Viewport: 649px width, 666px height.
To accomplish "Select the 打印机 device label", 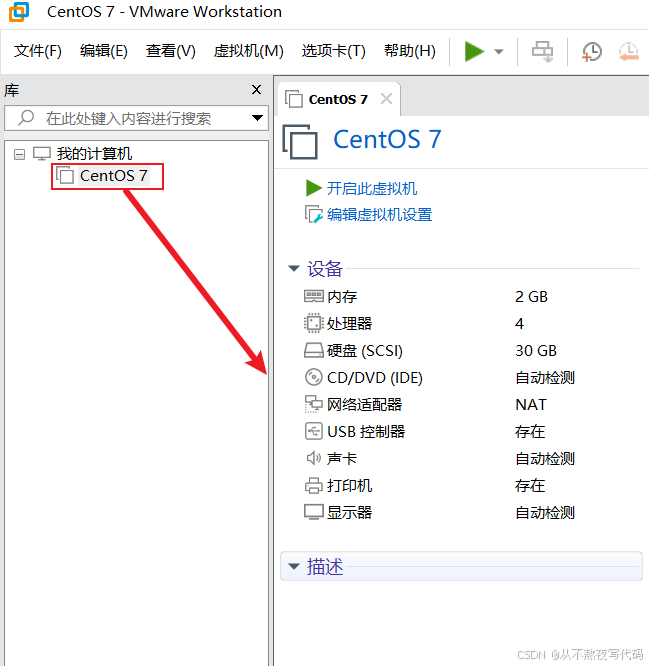I will click(x=350, y=485).
